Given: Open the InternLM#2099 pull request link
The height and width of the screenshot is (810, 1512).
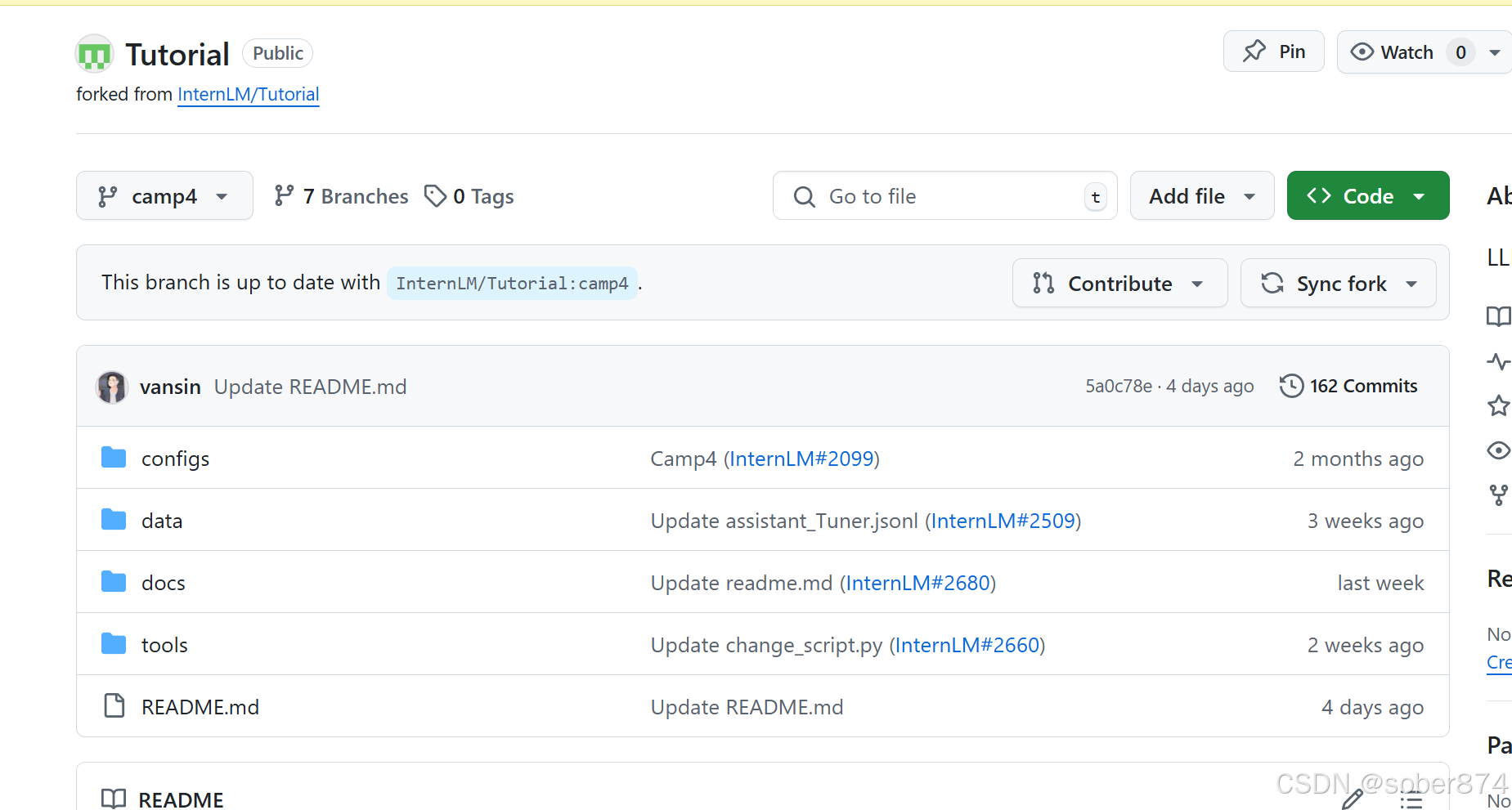Looking at the screenshot, I should coord(802,459).
